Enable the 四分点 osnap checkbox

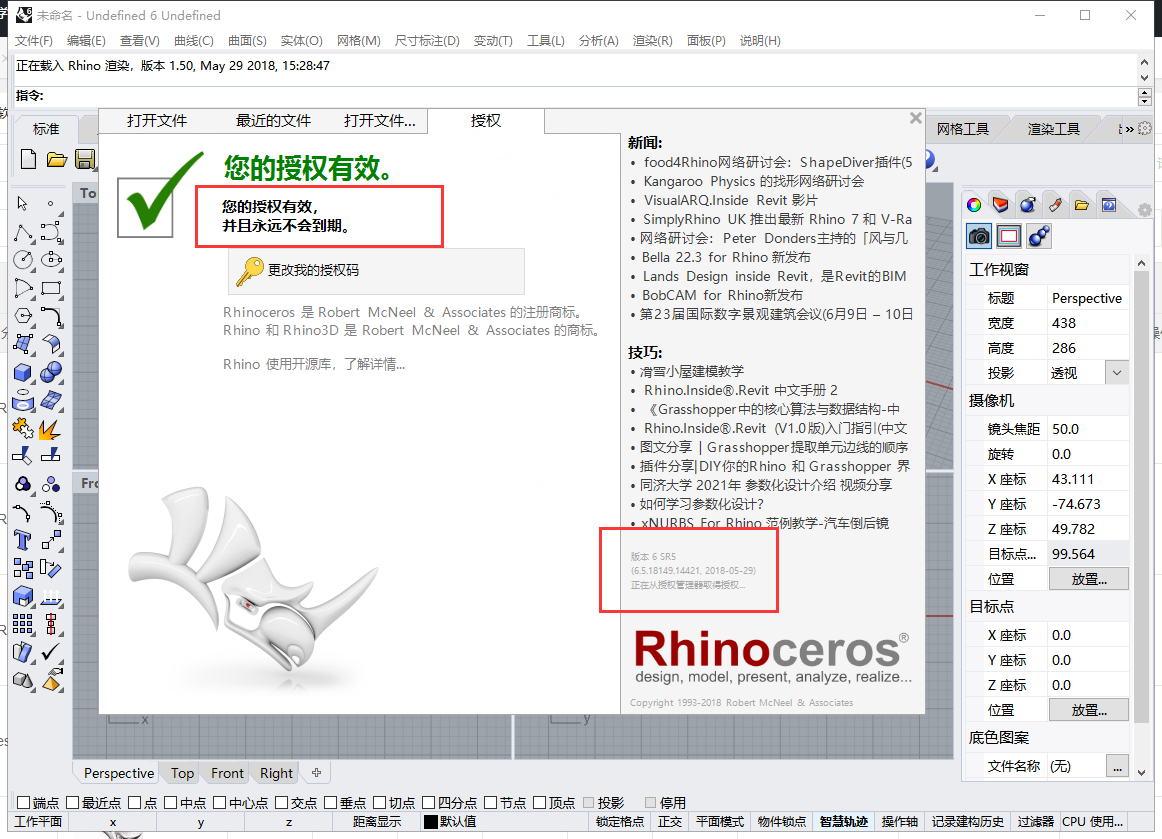point(428,803)
